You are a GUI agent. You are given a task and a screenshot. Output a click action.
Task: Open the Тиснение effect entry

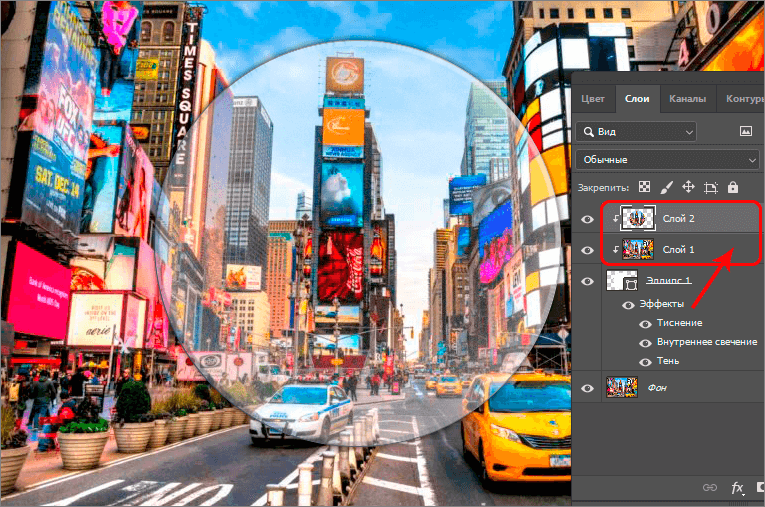tap(680, 323)
